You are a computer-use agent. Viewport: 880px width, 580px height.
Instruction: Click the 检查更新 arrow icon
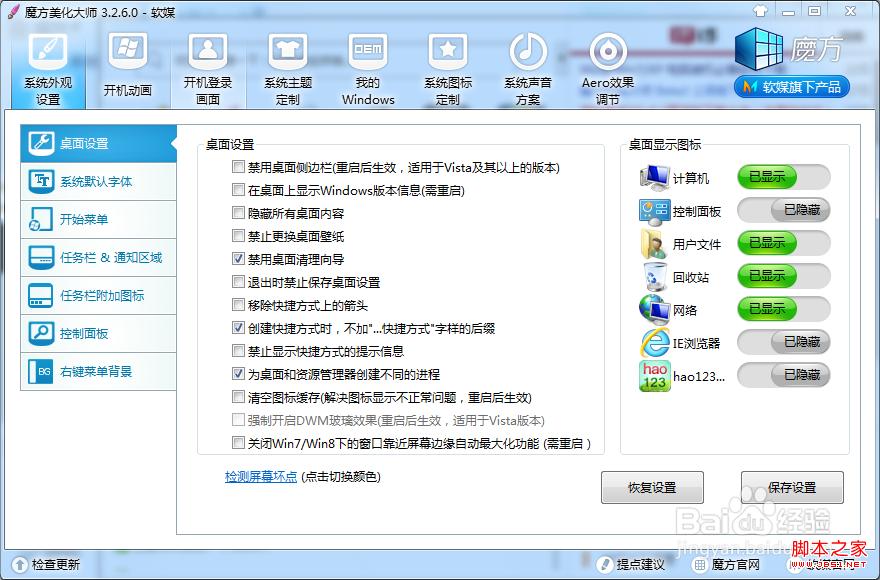pyautogui.click(x=20, y=564)
